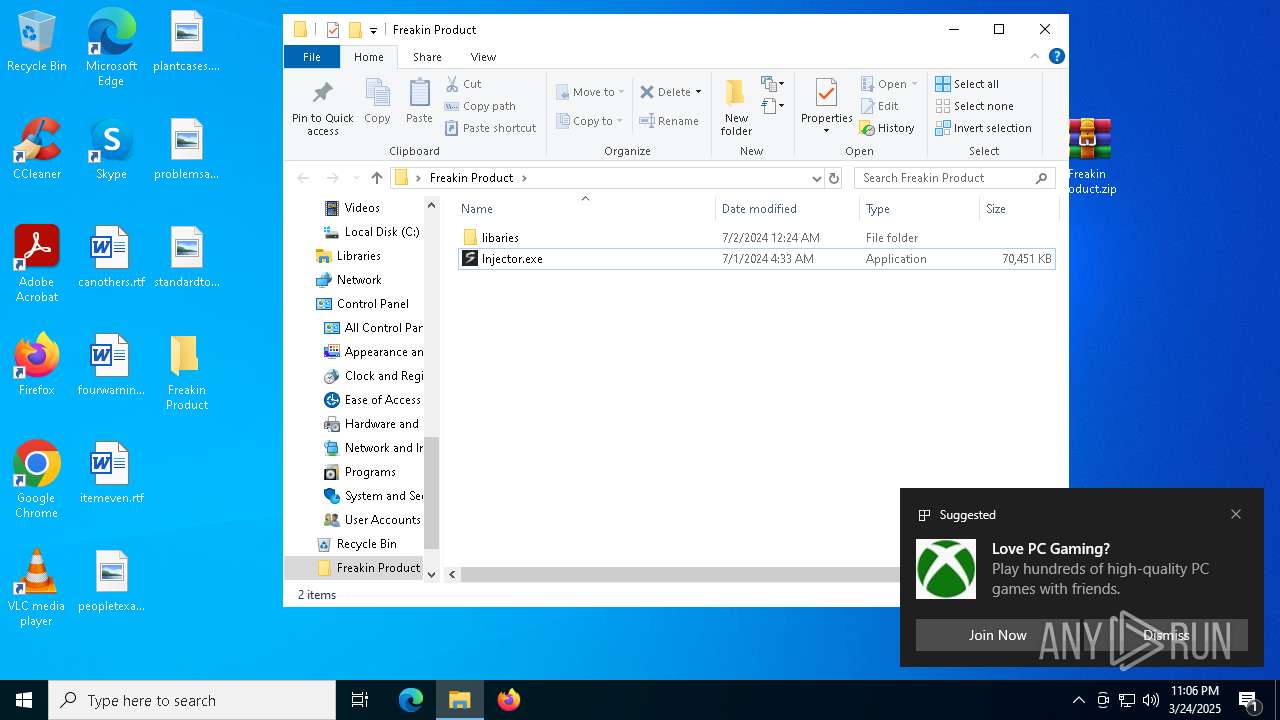Click 70,451 KB size cell
This screenshot has width=1280, height=720.
click(1026, 259)
